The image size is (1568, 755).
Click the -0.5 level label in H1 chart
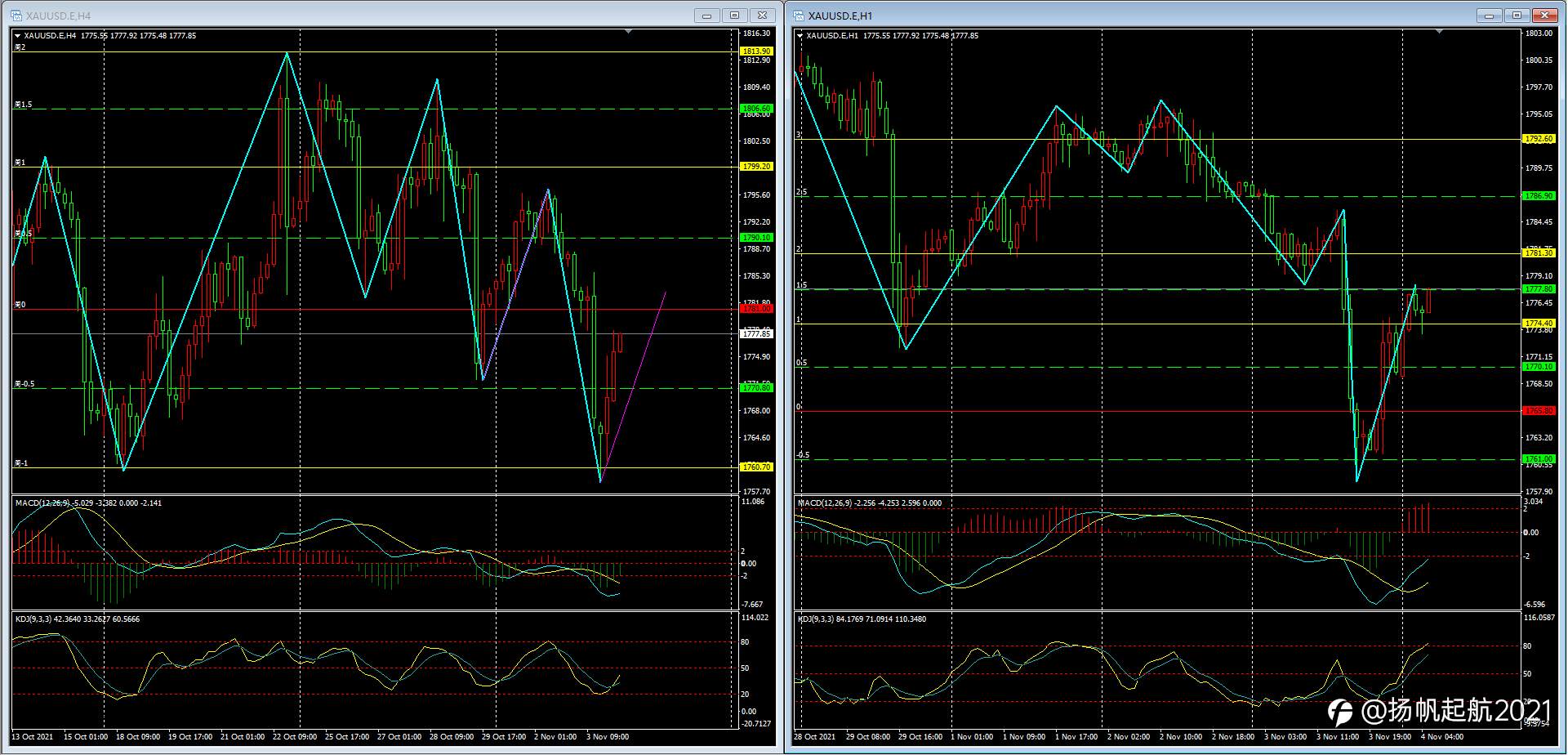click(x=803, y=455)
